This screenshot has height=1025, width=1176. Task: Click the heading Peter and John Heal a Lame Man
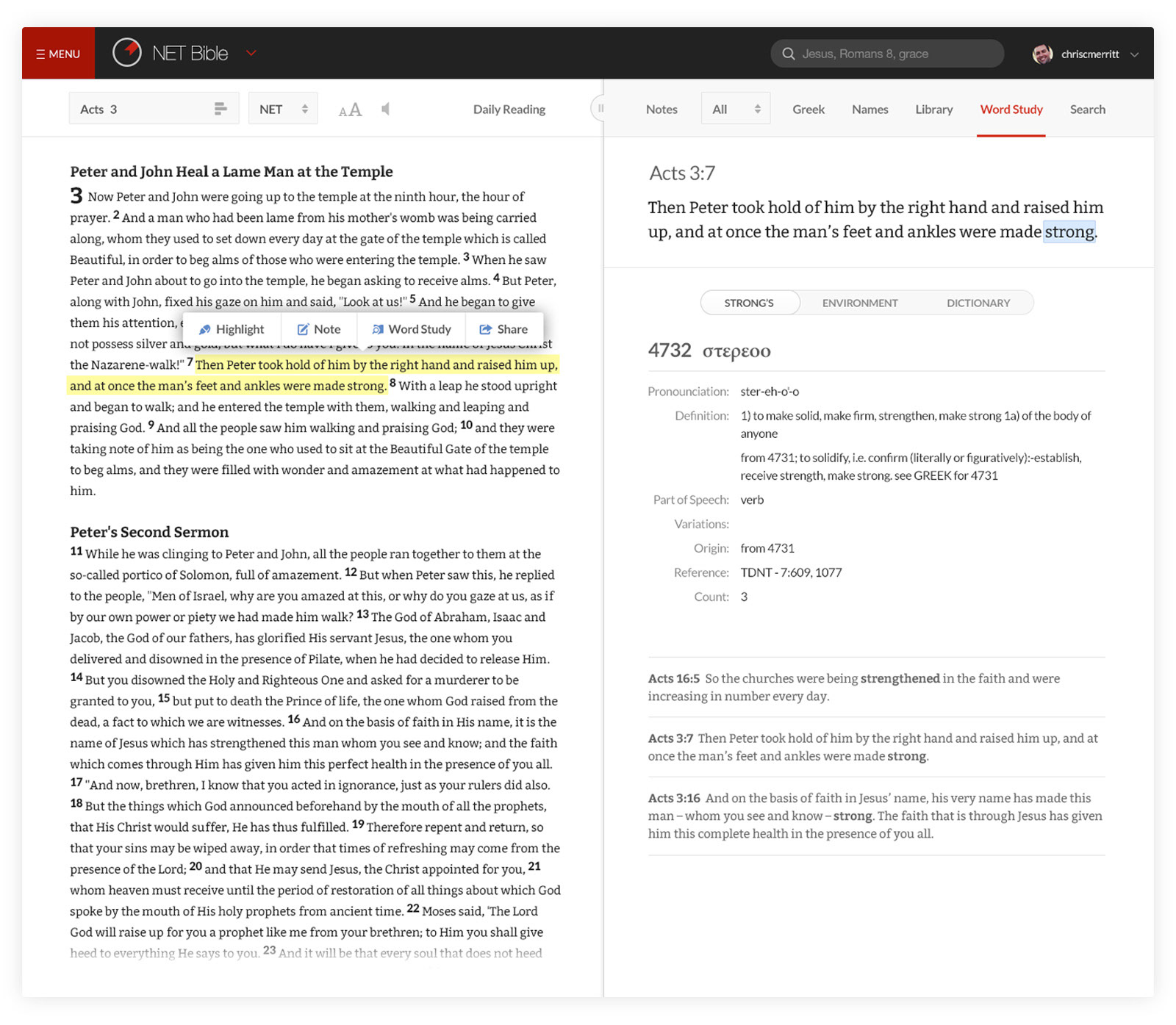(232, 172)
